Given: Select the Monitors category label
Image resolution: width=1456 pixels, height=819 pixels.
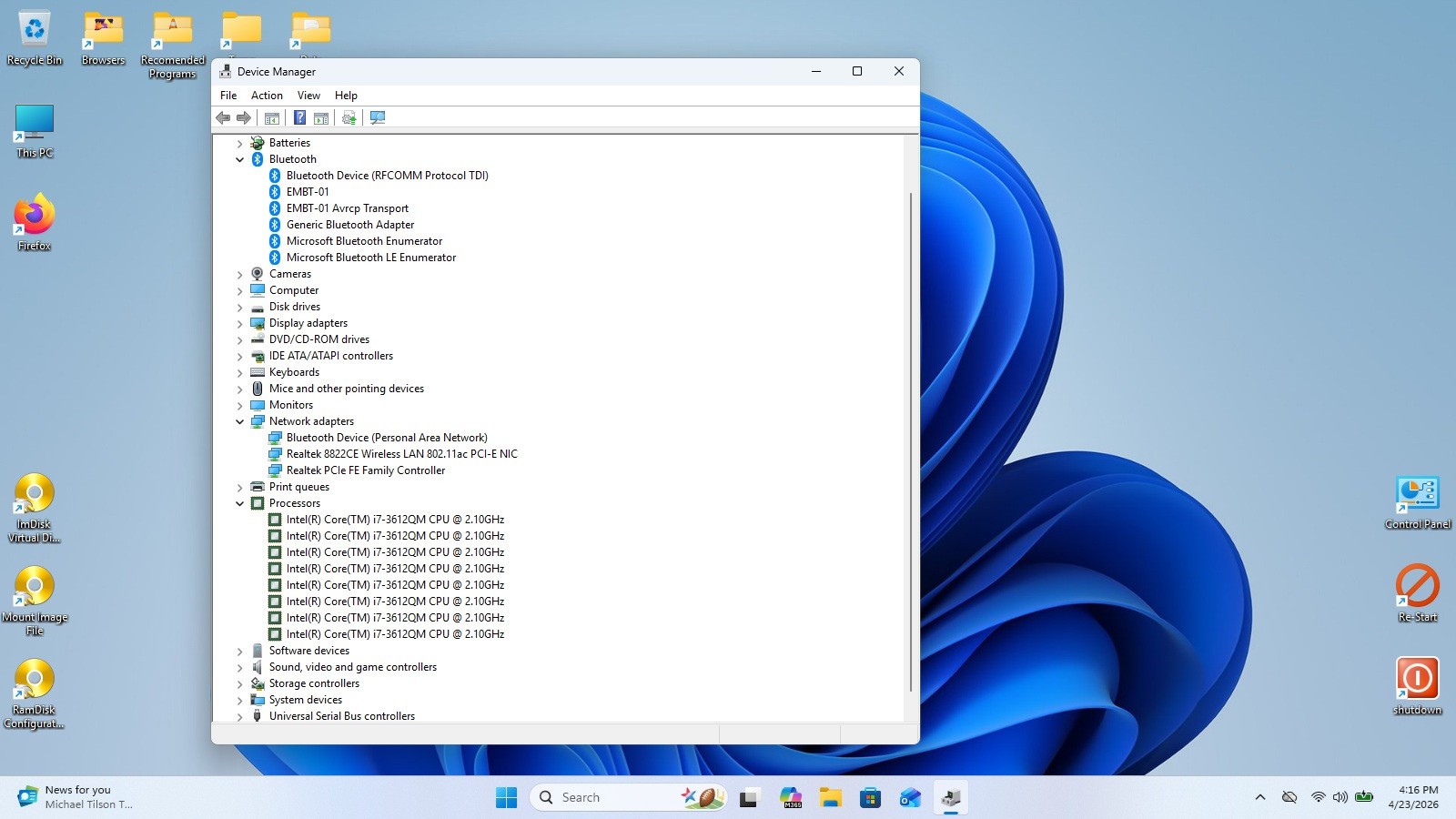Looking at the screenshot, I should tap(291, 405).
